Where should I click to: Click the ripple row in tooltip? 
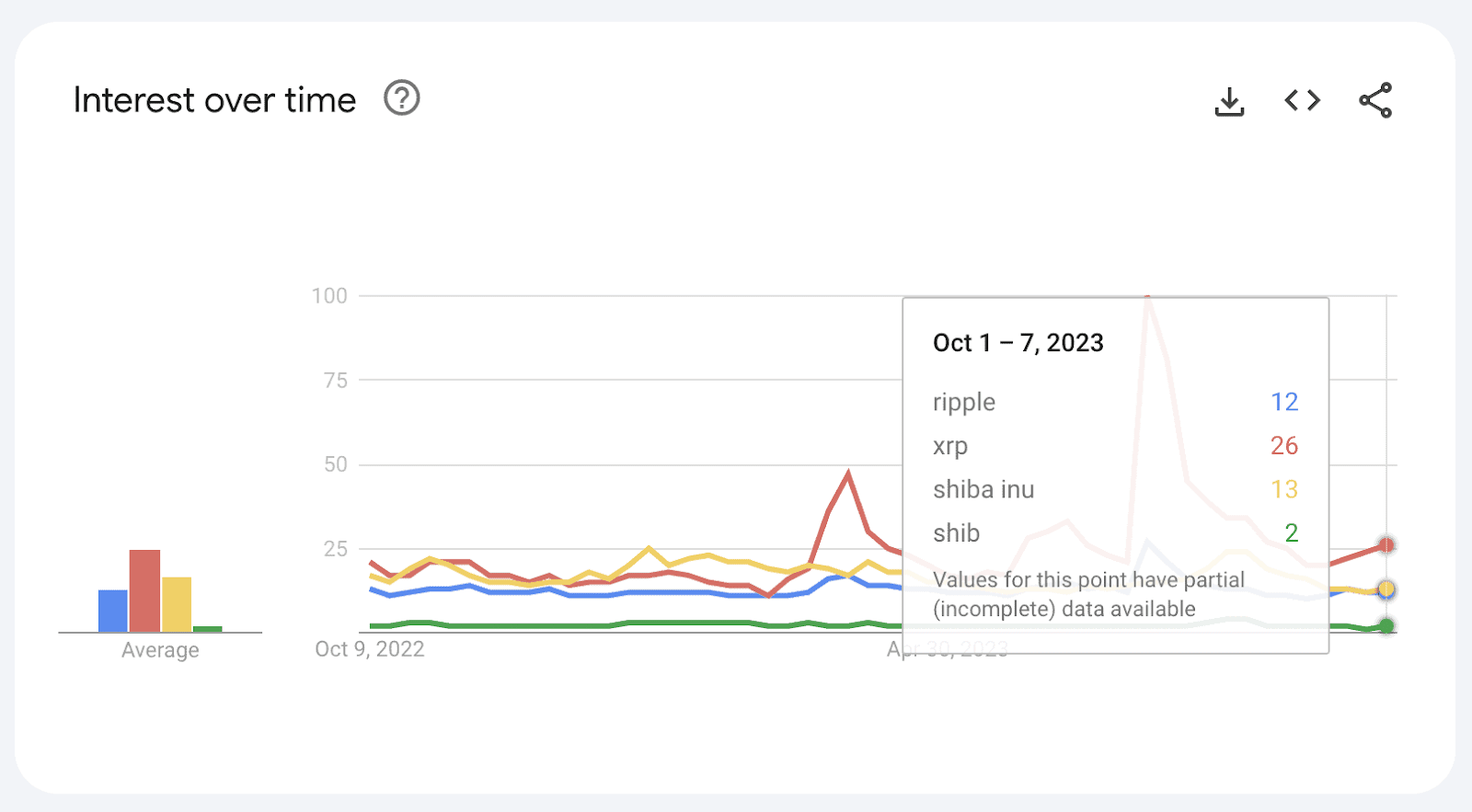tap(964, 402)
